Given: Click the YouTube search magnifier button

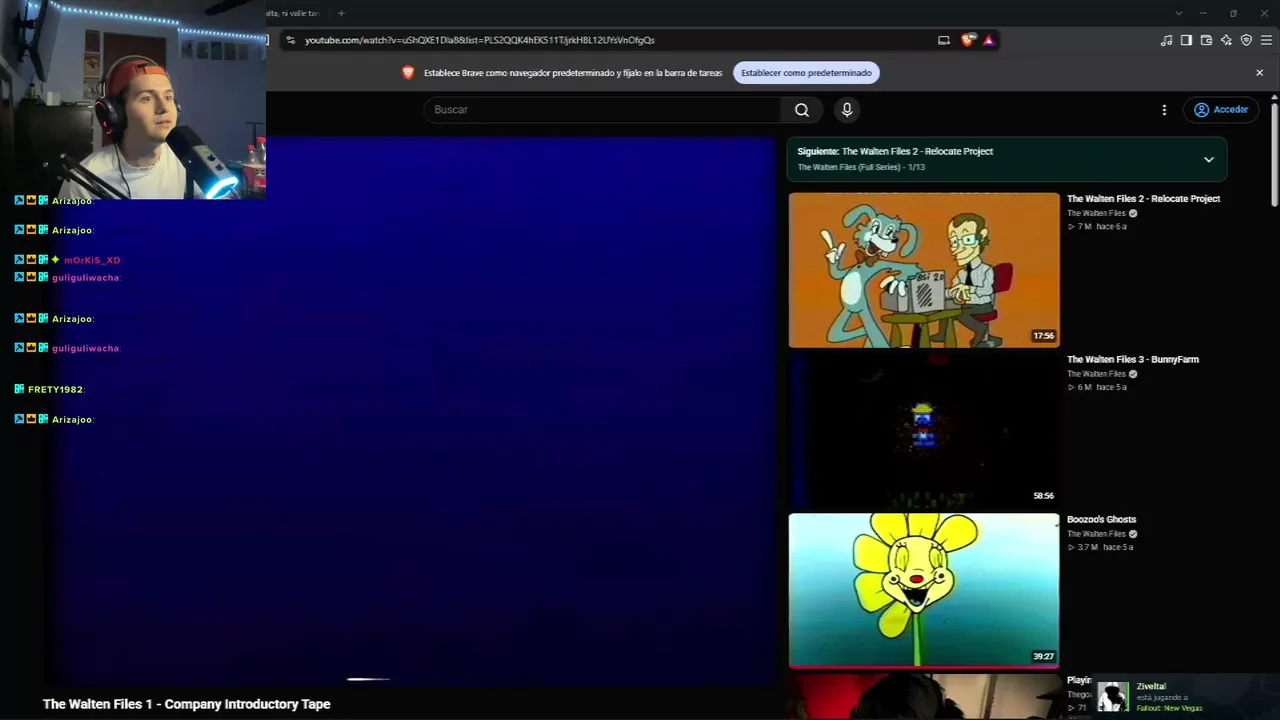Looking at the screenshot, I should 802,110.
